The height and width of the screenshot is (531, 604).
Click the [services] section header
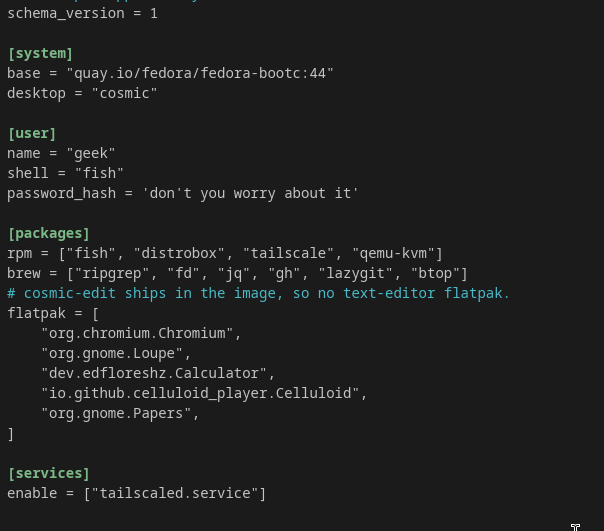(x=49, y=473)
